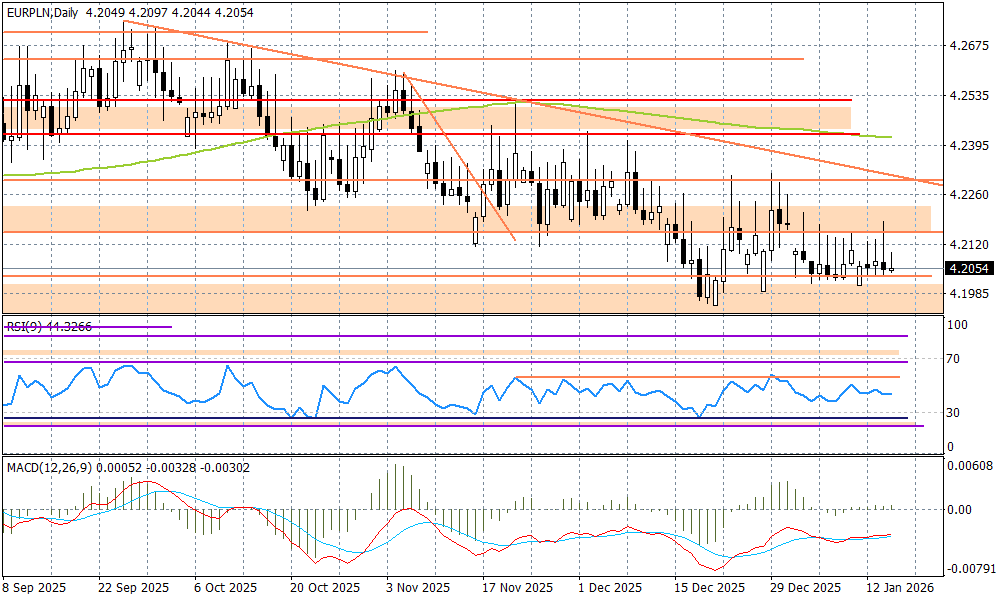The image size is (1000, 600).
Task: Select the MACD 0.00608 scale label
Action: point(969,466)
